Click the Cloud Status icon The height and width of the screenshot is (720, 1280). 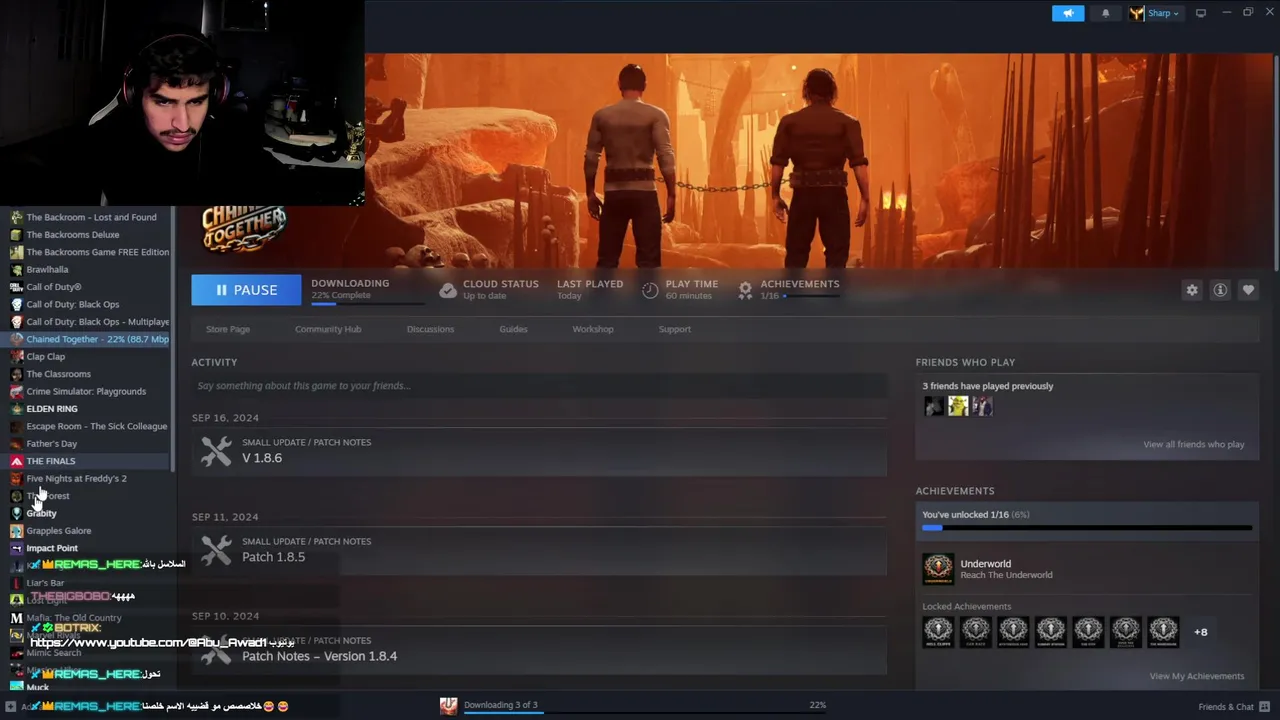[x=448, y=290]
